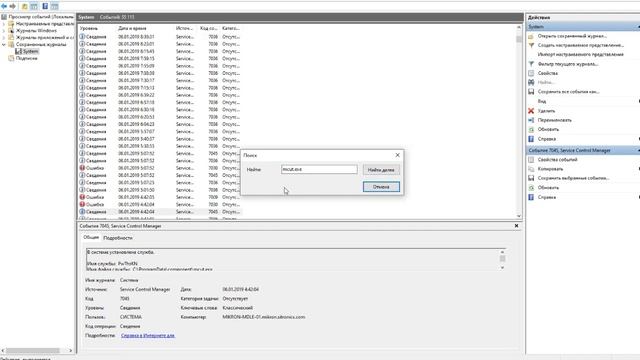
Task: Close the Поиск dialog
Action: pyautogui.click(x=397, y=155)
